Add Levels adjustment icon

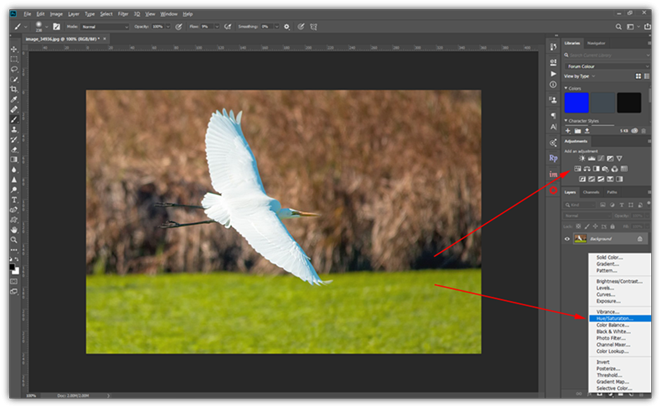(591, 158)
